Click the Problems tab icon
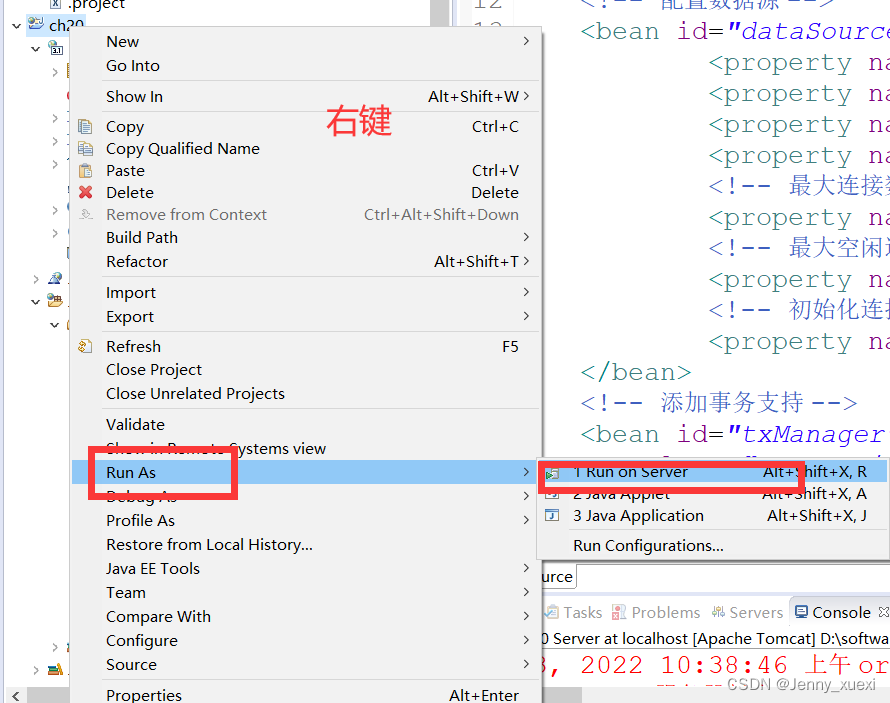The width and height of the screenshot is (890, 703). pyautogui.click(x=619, y=612)
